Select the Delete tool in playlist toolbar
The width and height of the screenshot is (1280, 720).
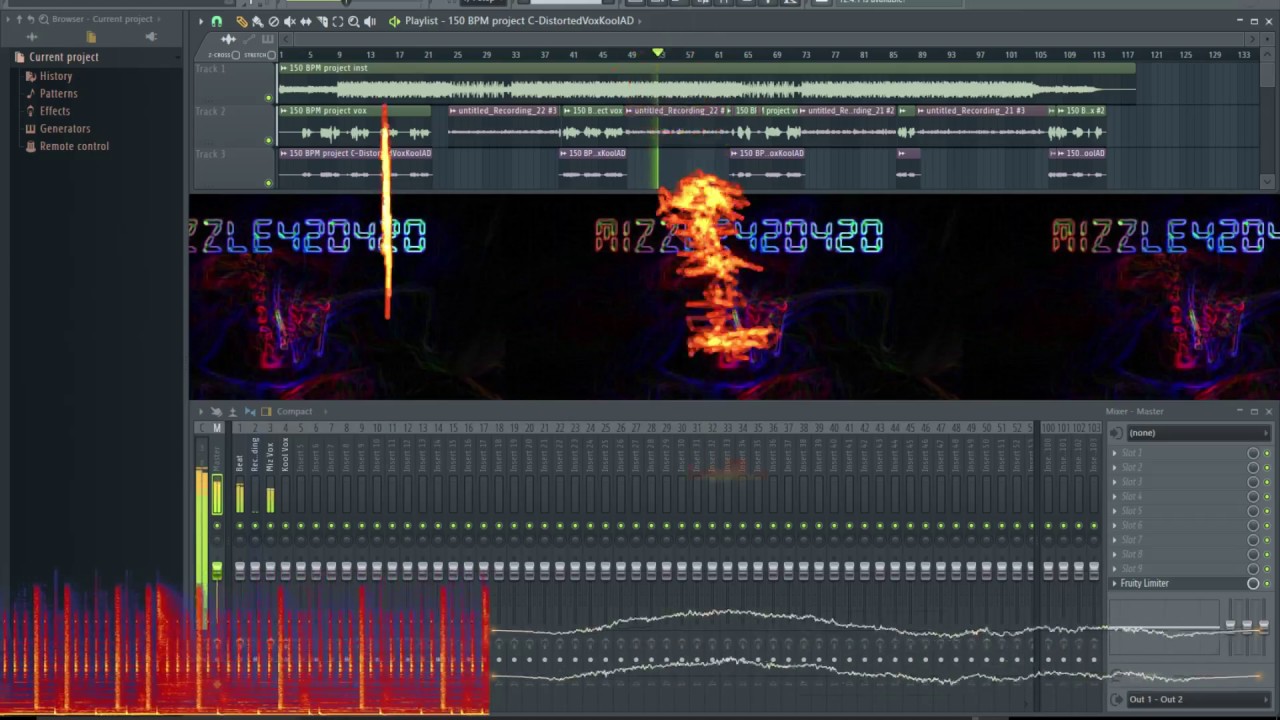pyautogui.click(x=273, y=21)
